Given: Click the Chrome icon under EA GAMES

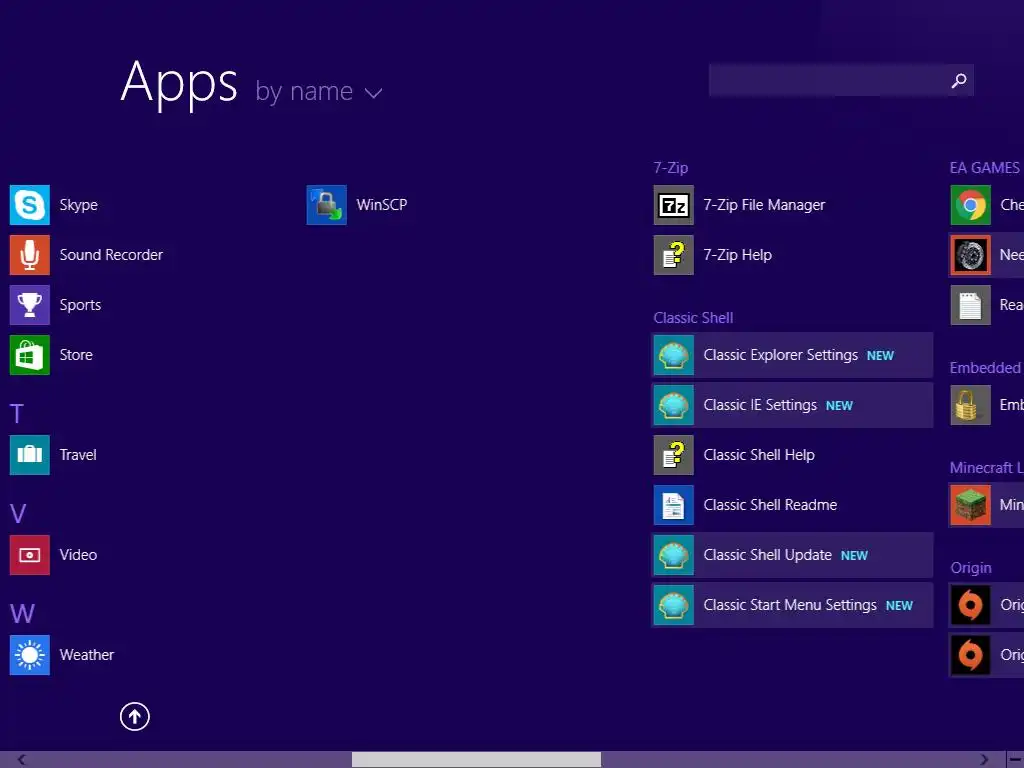Looking at the screenshot, I should tap(970, 204).
